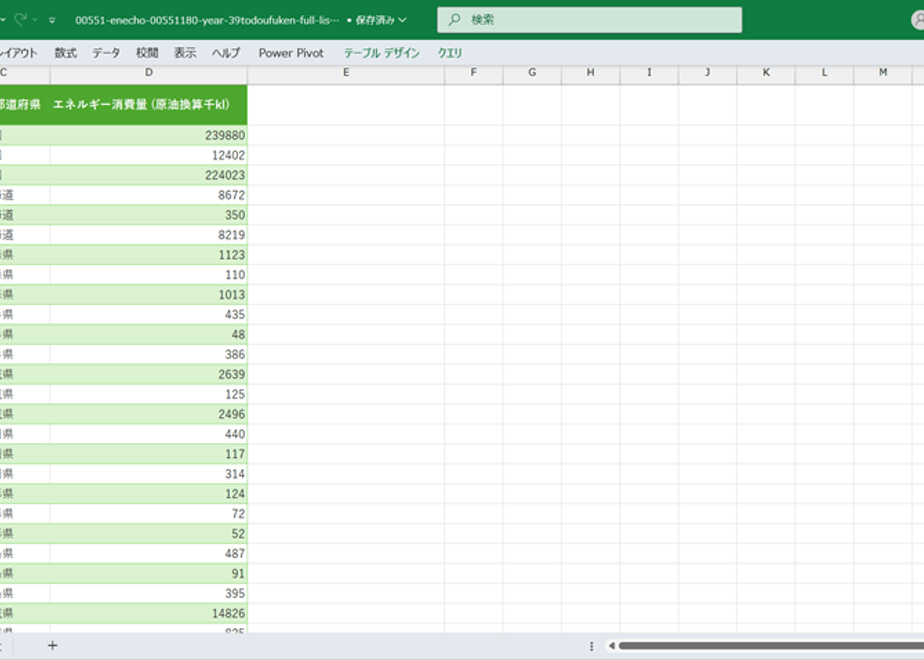Switch to テーブル デザイン tab
Image resolution: width=924 pixels, height=660 pixels.
point(381,53)
